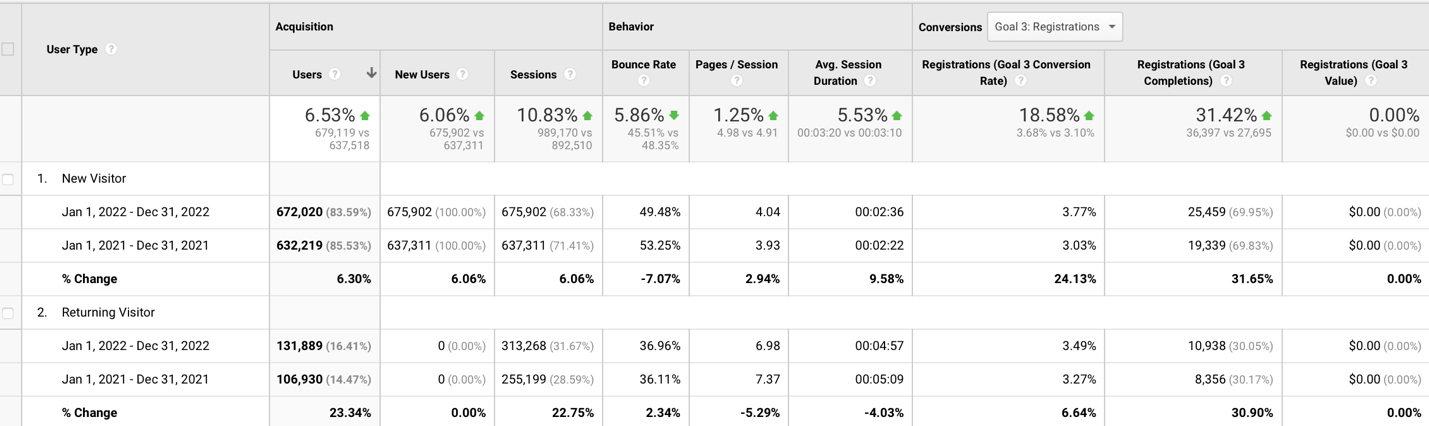Click help icon beside Avg. Session Duration

coord(870,81)
